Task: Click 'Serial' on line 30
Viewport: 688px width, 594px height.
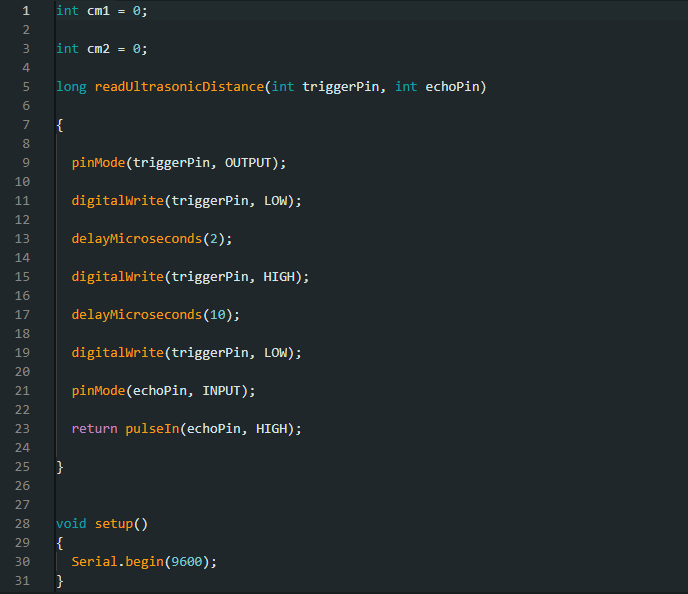Action: [94, 562]
